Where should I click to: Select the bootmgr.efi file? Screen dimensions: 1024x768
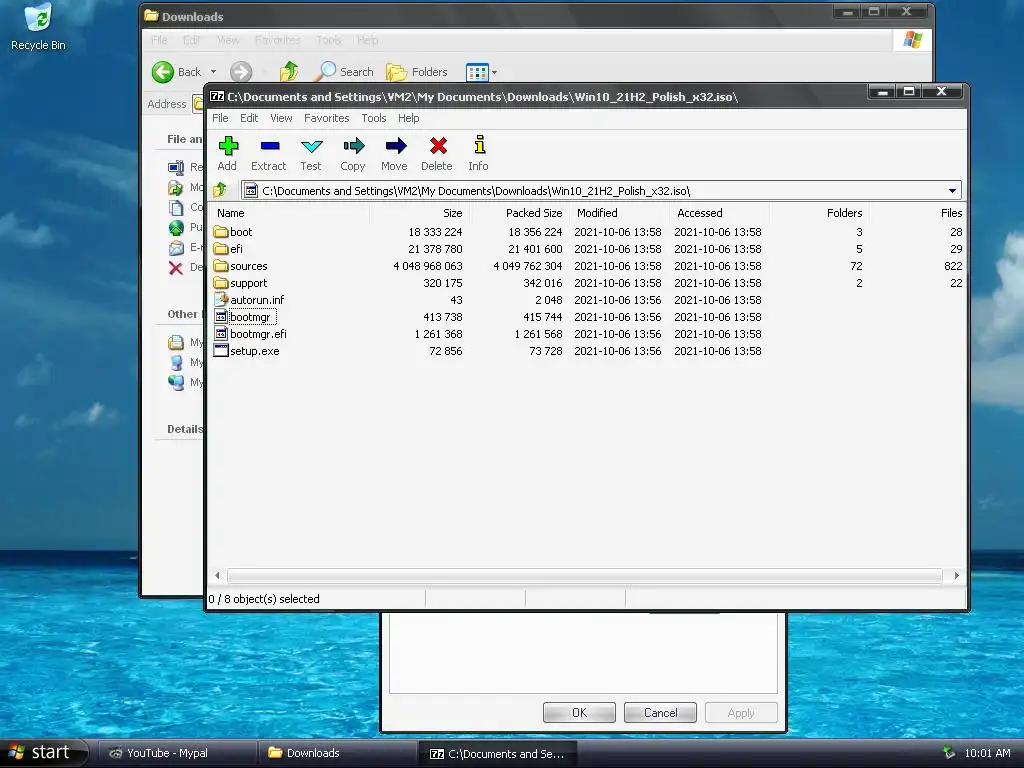pos(250,334)
